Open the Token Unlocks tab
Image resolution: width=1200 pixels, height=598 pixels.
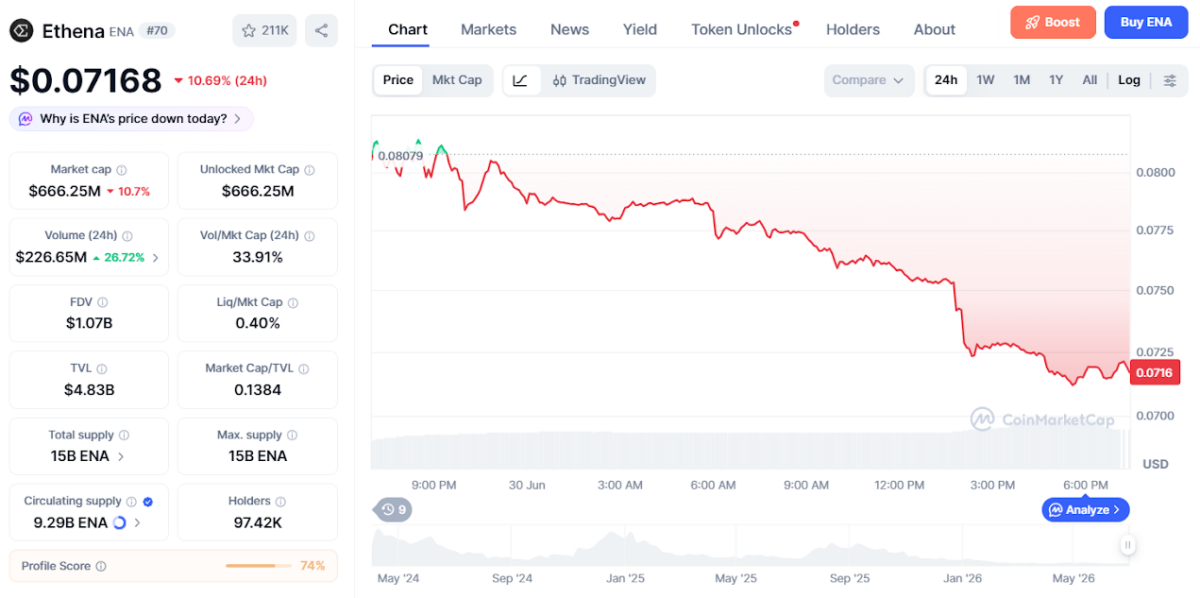[x=742, y=29]
